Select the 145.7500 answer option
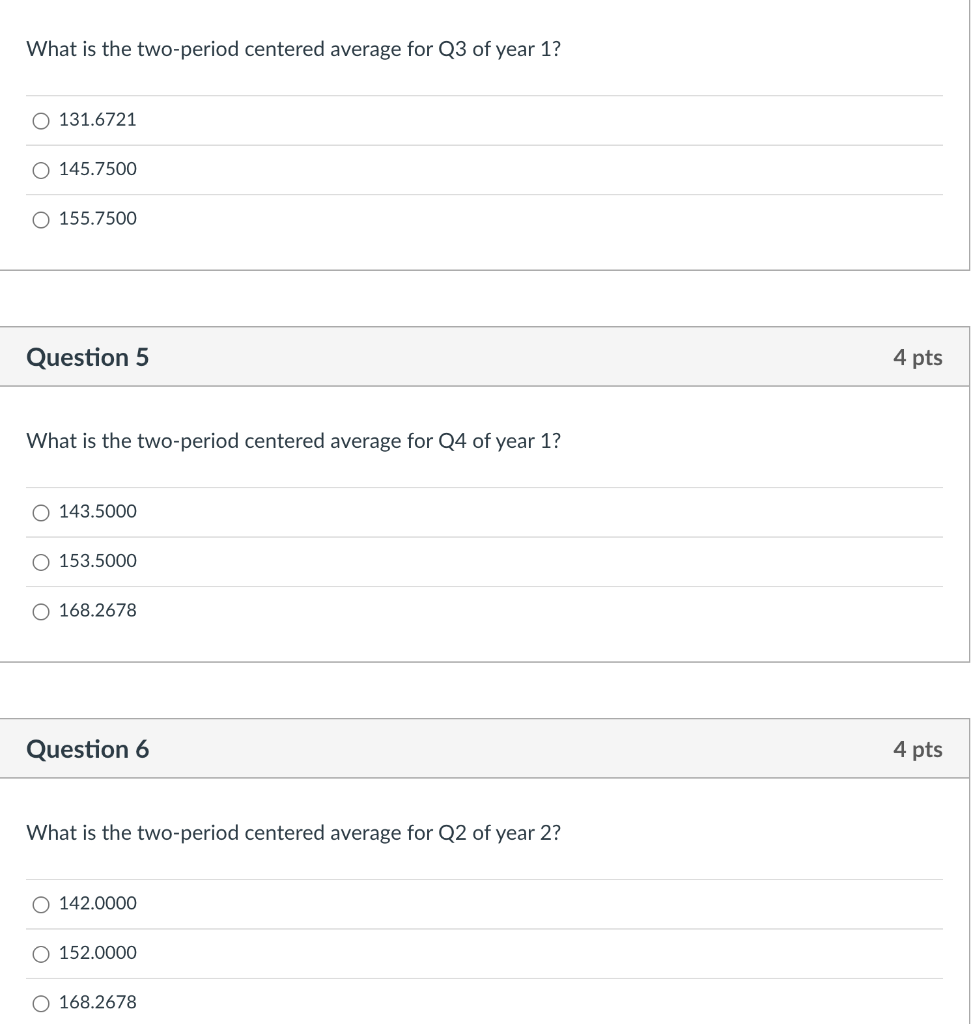This screenshot has width=971, height=1024. click(x=40, y=169)
